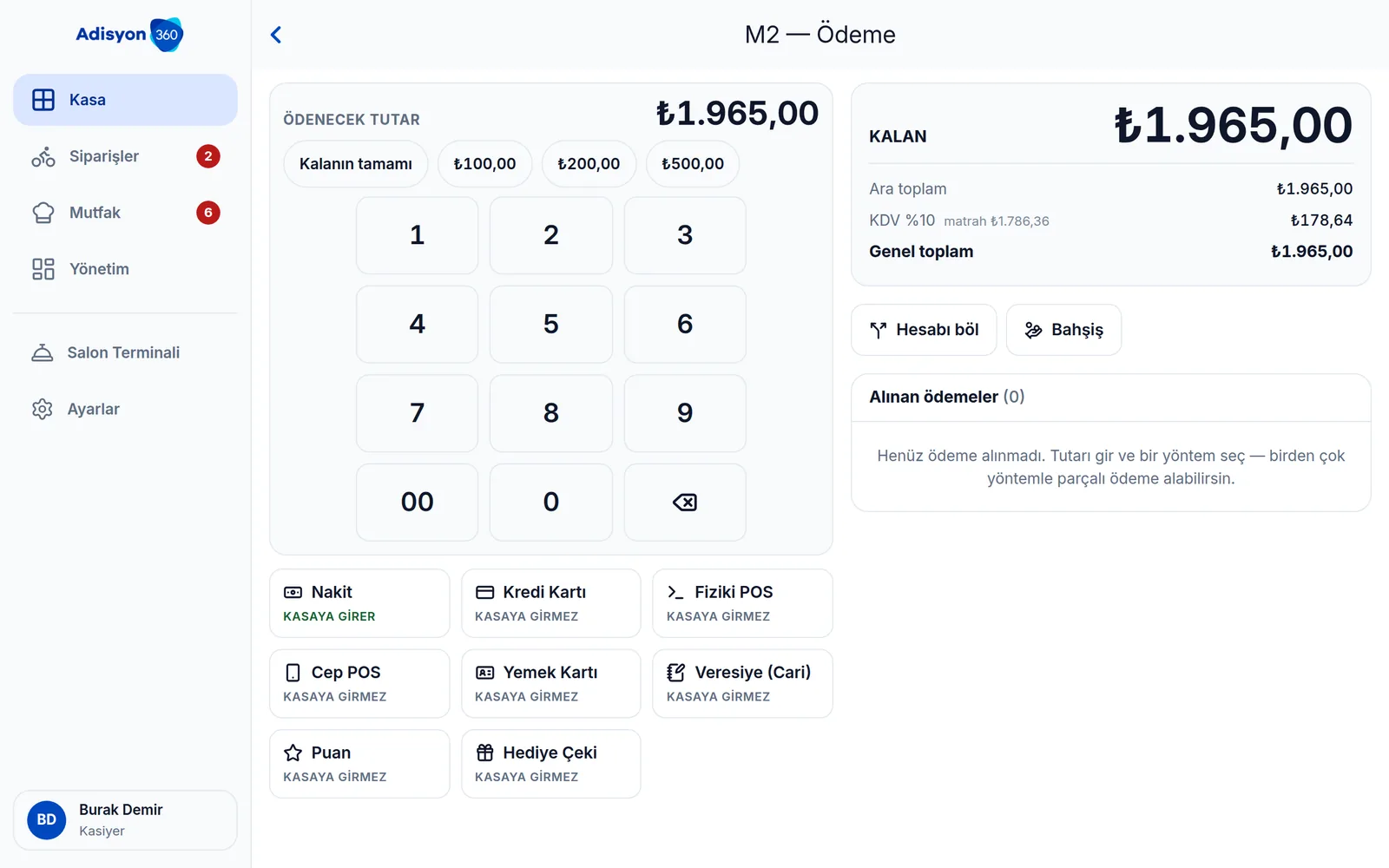Choose the ₺200,00 quick amount
The image size is (1389, 868).
click(589, 164)
